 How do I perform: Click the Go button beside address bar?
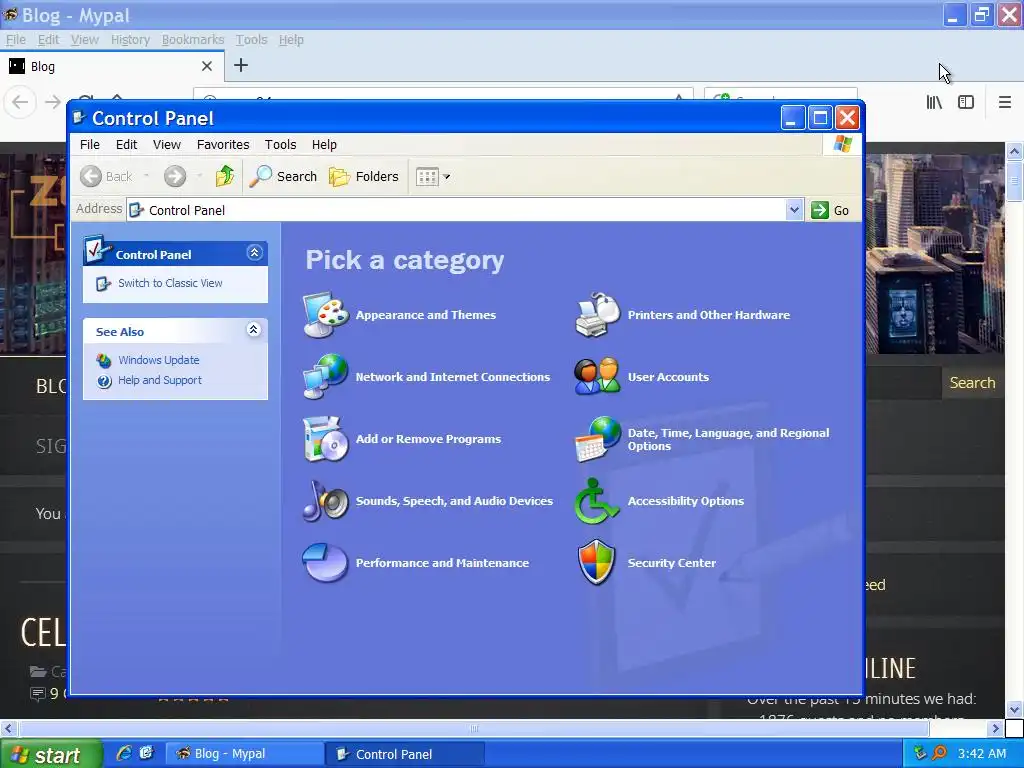point(830,210)
